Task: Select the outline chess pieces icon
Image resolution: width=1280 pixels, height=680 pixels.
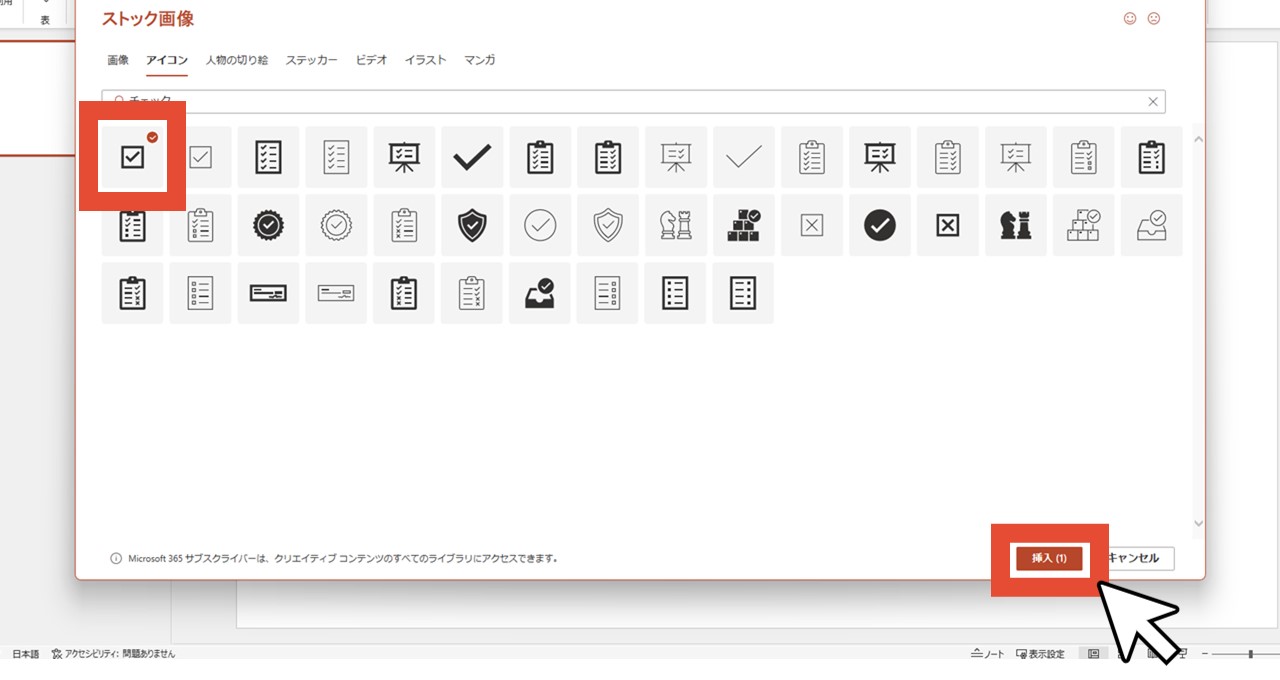Action: pos(676,225)
